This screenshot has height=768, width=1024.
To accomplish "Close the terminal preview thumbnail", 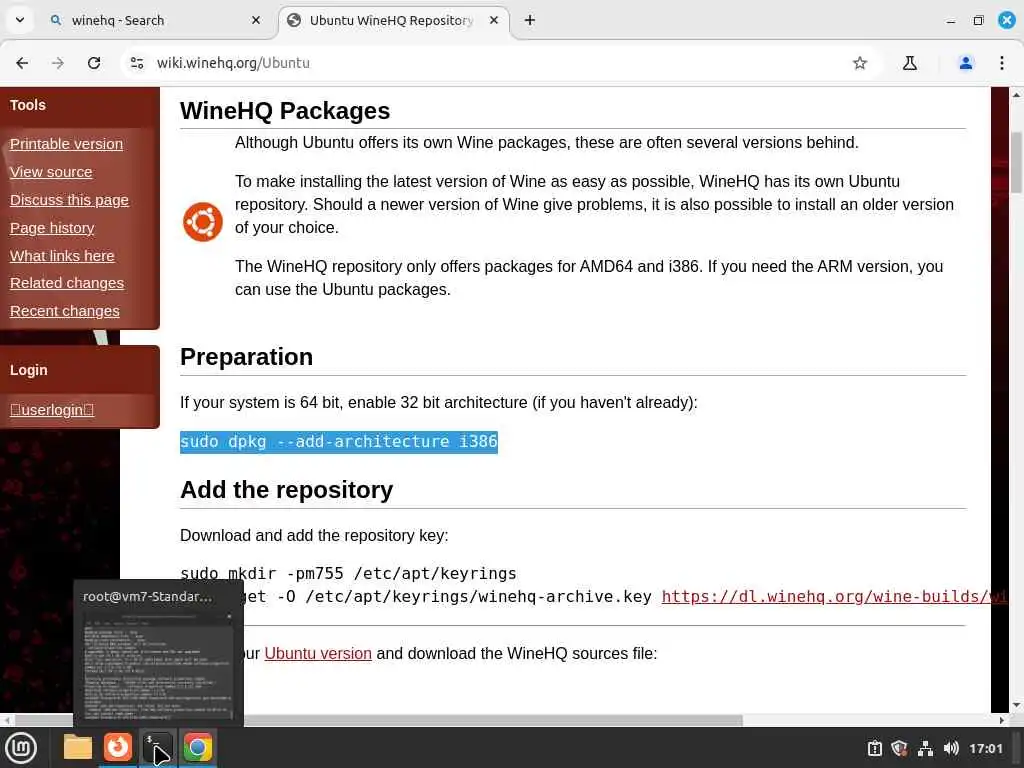I will 229,616.
